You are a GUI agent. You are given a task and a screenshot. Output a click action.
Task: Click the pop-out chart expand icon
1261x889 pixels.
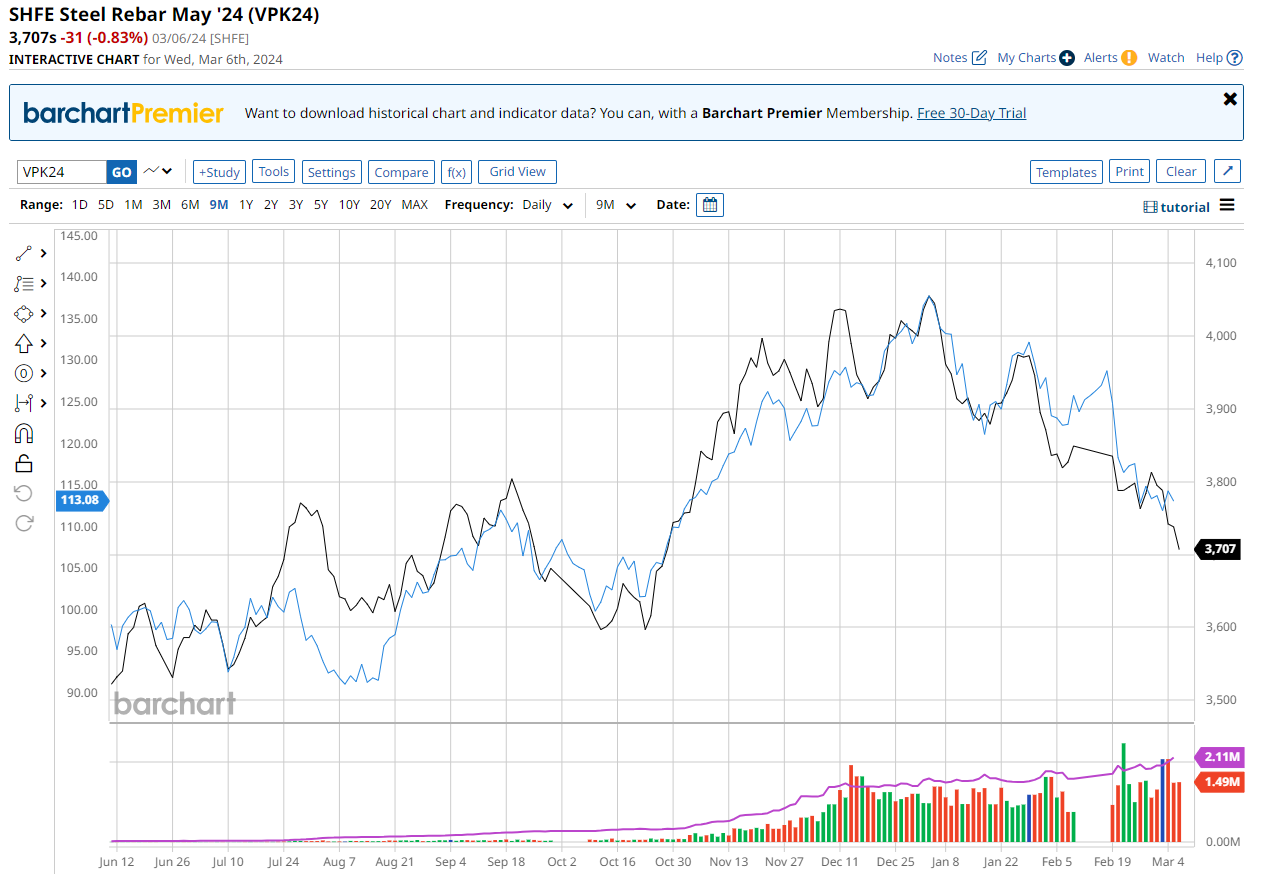(x=1227, y=171)
